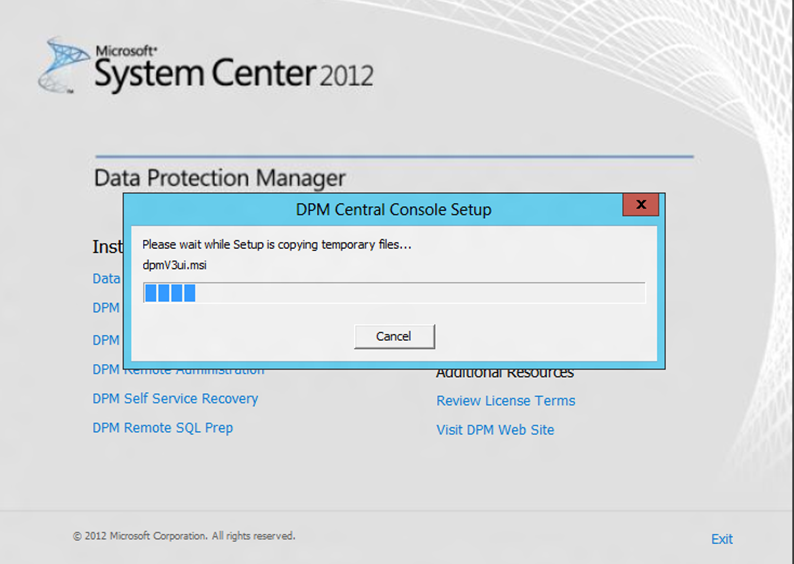Cancel the DPM Central Console Setup
The width and height of the screenshot is (794, 564).
tap(394, 336)
